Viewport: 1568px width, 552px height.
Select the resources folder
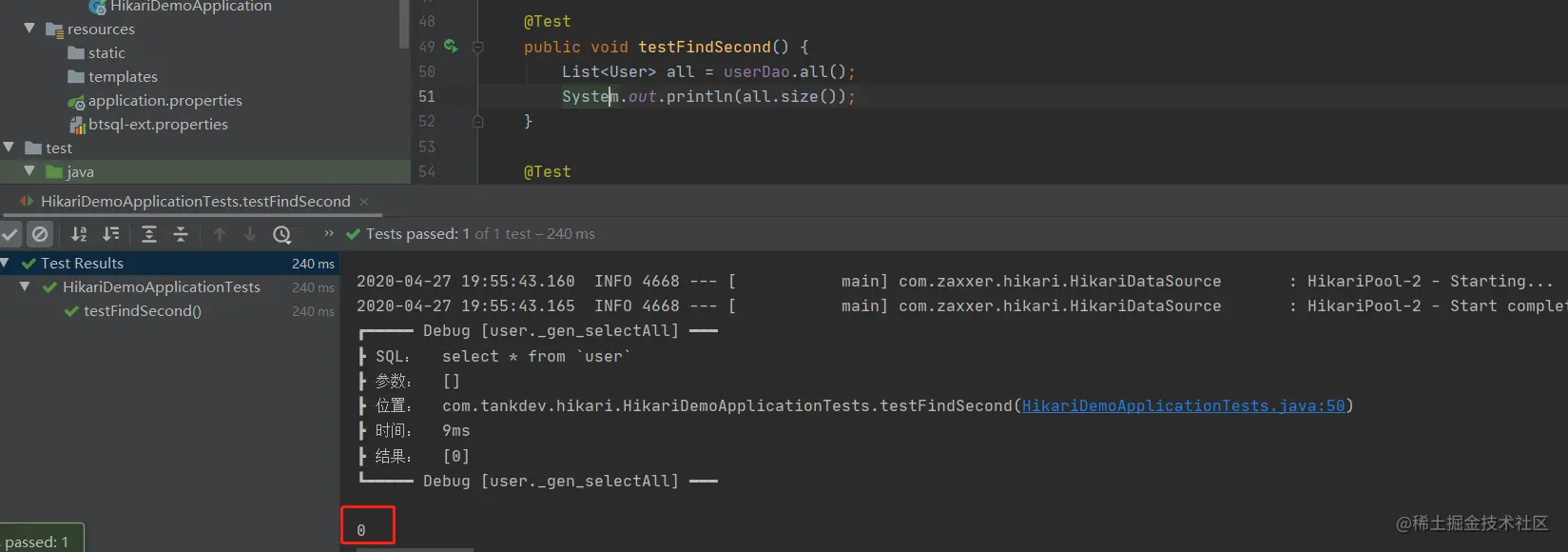(101, 30)
